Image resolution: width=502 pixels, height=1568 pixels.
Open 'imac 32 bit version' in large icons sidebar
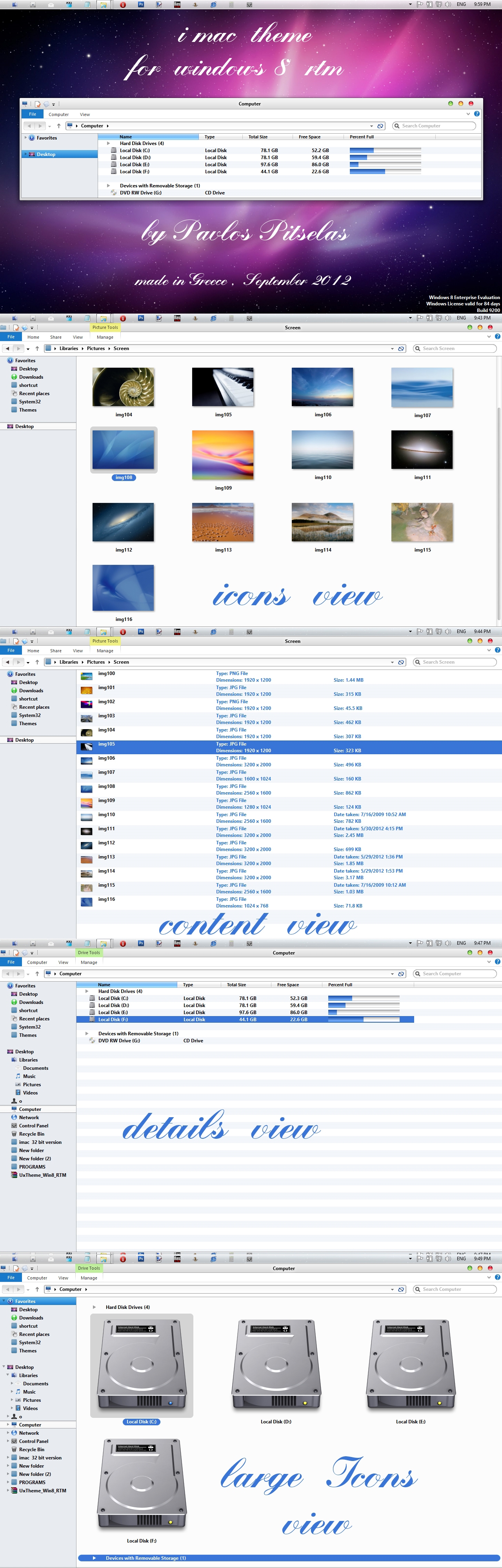(40, 1458)
